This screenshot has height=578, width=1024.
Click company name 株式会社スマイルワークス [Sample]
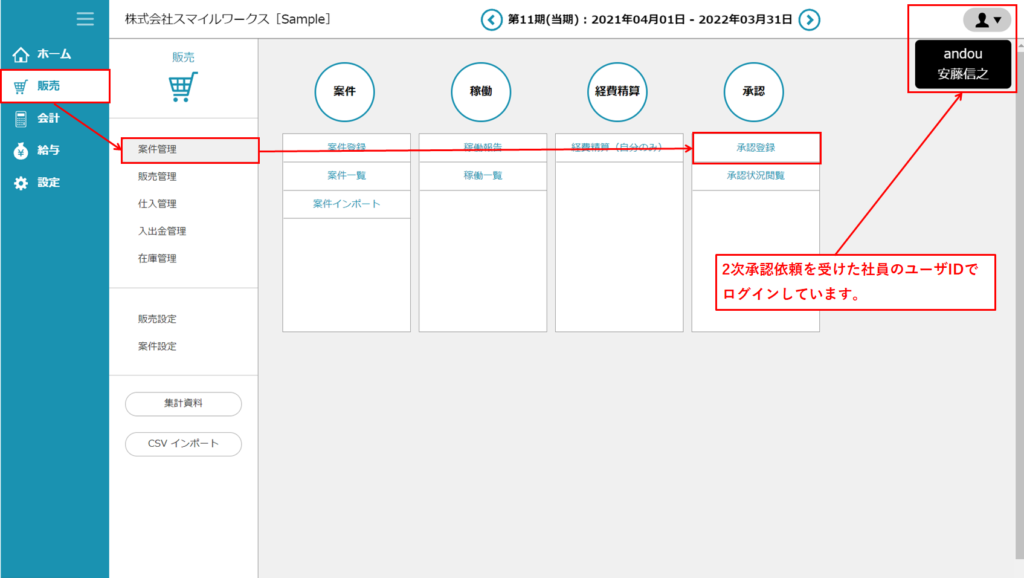(228, 20)
